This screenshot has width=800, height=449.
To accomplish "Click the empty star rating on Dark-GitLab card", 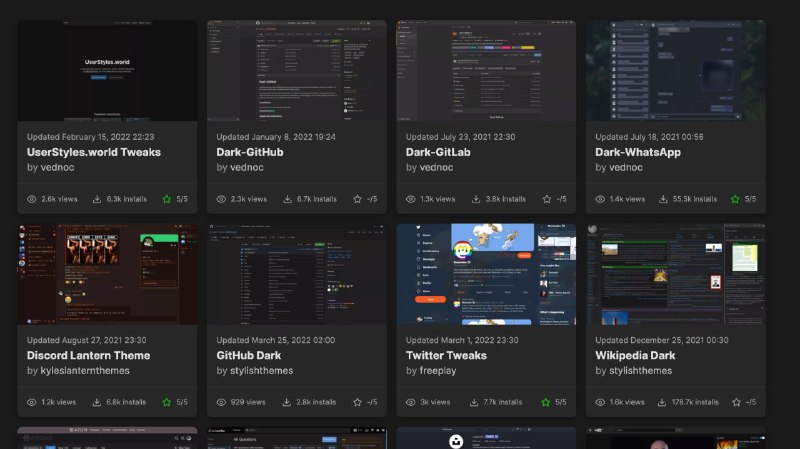I will (547, 199).
